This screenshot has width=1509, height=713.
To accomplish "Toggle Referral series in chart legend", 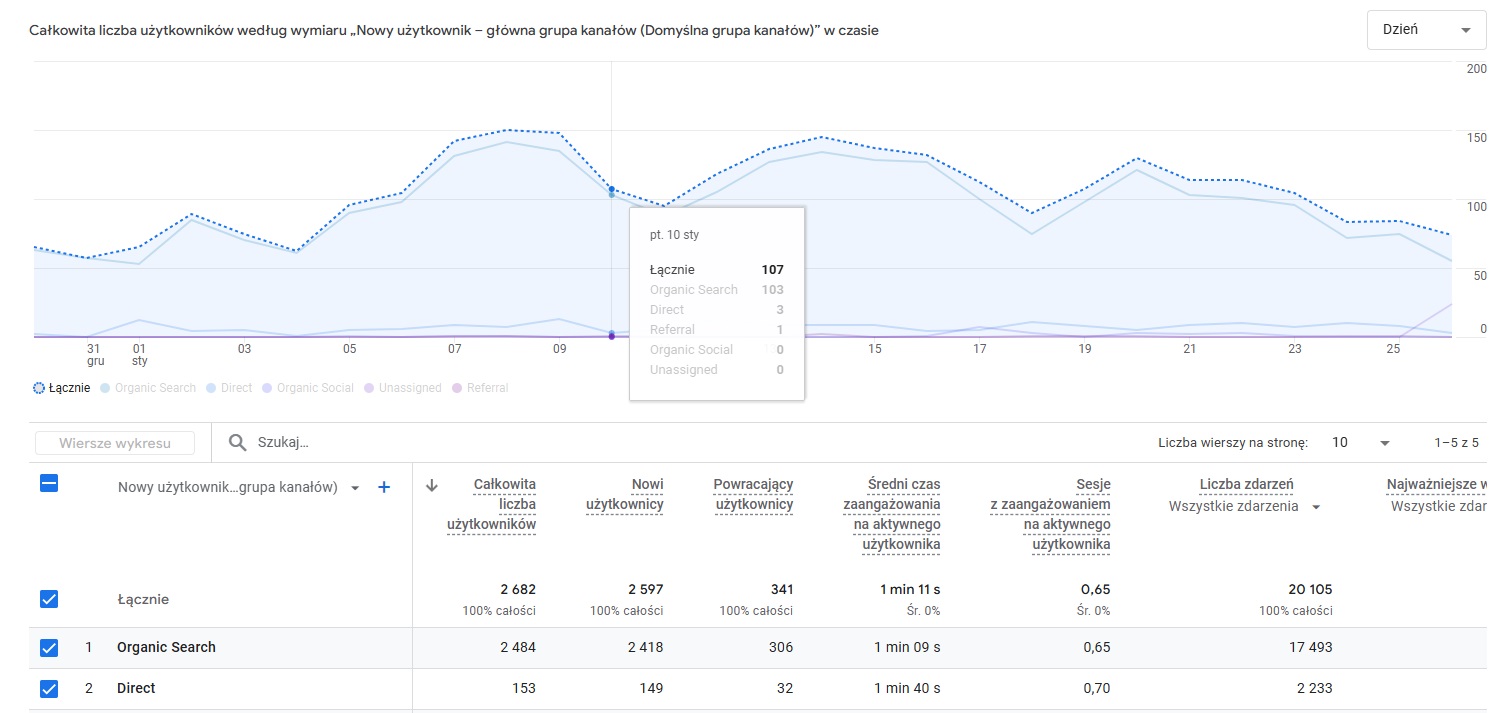I will [480, 388].
